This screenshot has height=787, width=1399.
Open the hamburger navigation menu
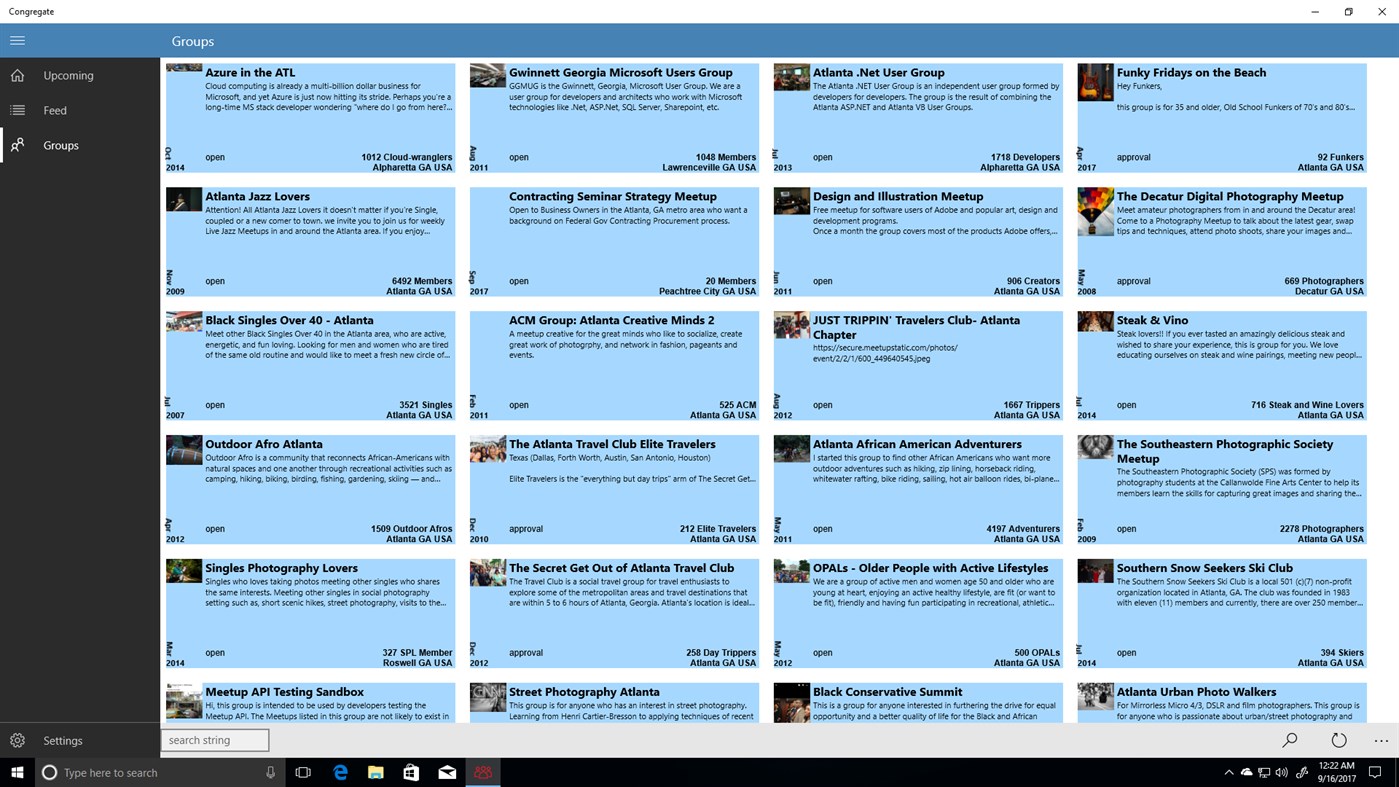pyautogui.click(x=17, y=41)
